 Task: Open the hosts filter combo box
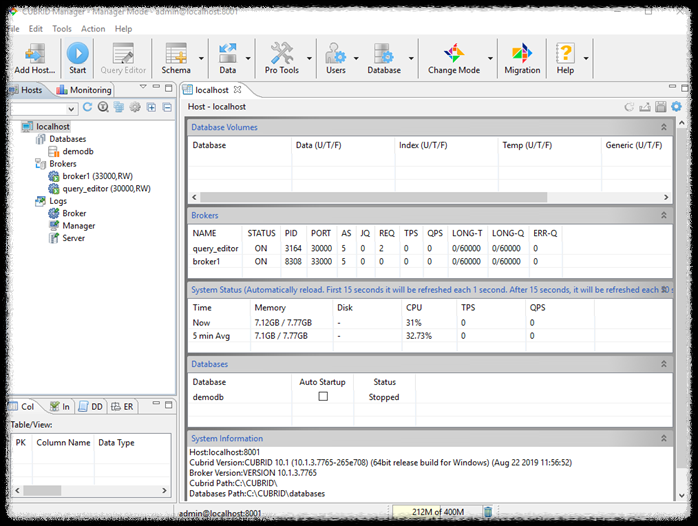coord(44,109)
